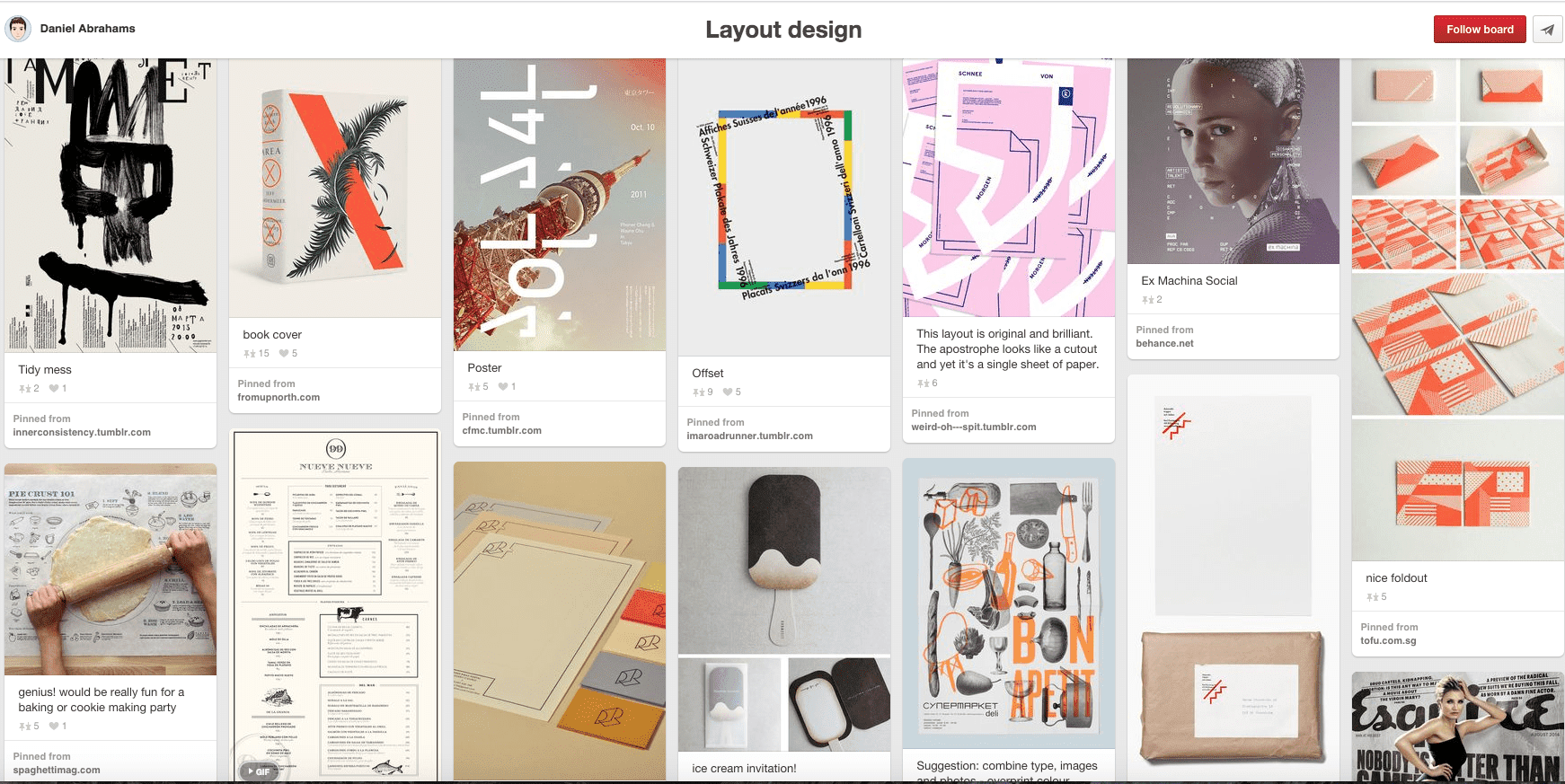Play the GIF badge on the Nueve Nueve menu pin
Screen dimensions: 1565x784
coord(258,771)
